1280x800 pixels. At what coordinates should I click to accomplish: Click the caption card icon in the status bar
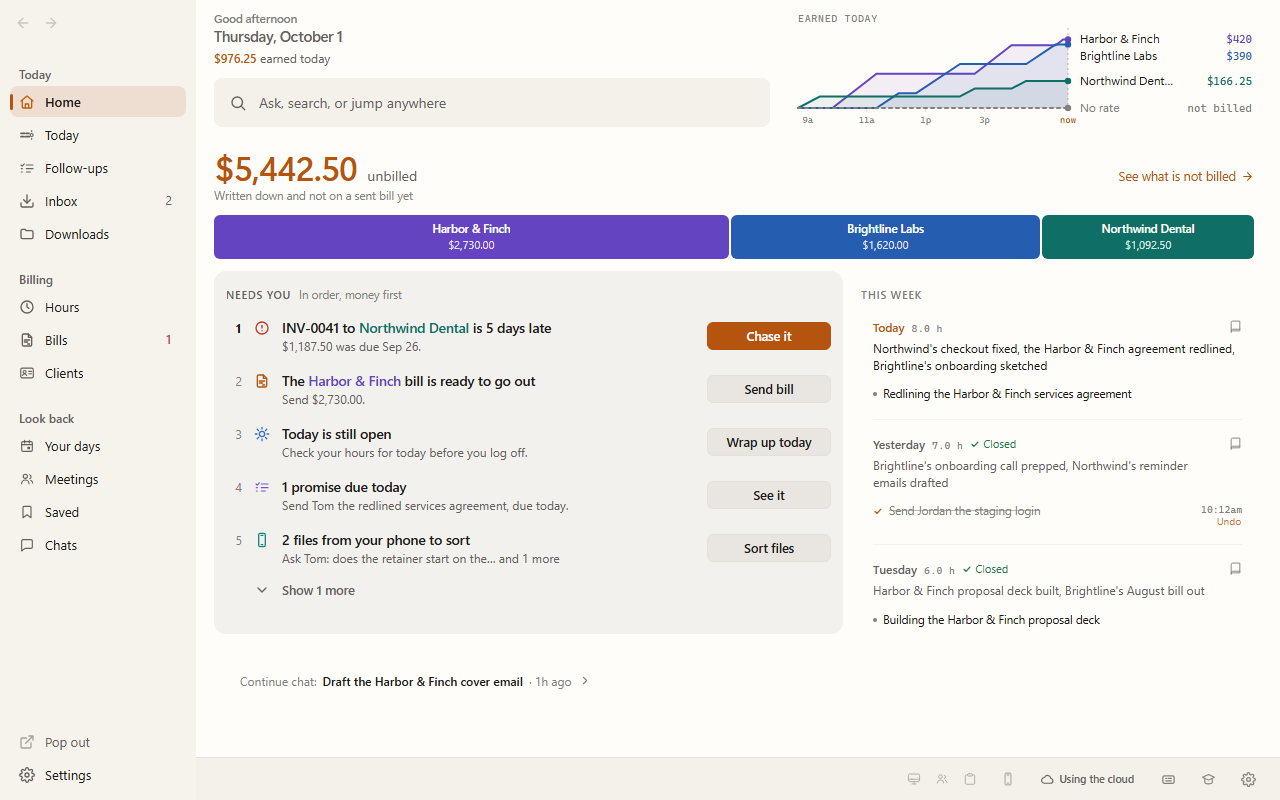click(x=1168, y=779)
